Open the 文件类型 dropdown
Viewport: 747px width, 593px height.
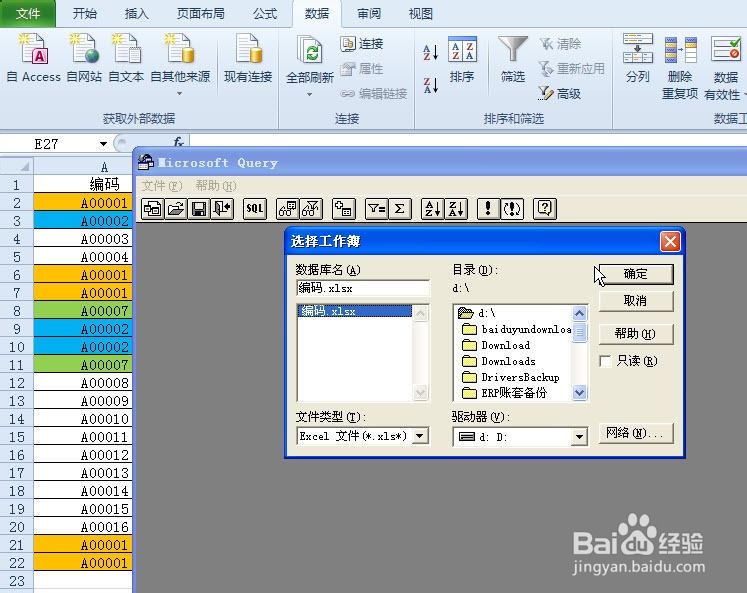point(420,436)
